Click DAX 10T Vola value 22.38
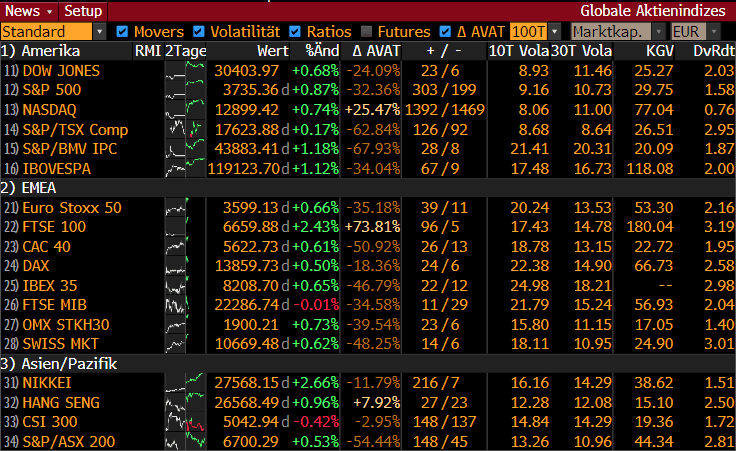The width and height of the screenshot is (736, 451). click(529, 266)
